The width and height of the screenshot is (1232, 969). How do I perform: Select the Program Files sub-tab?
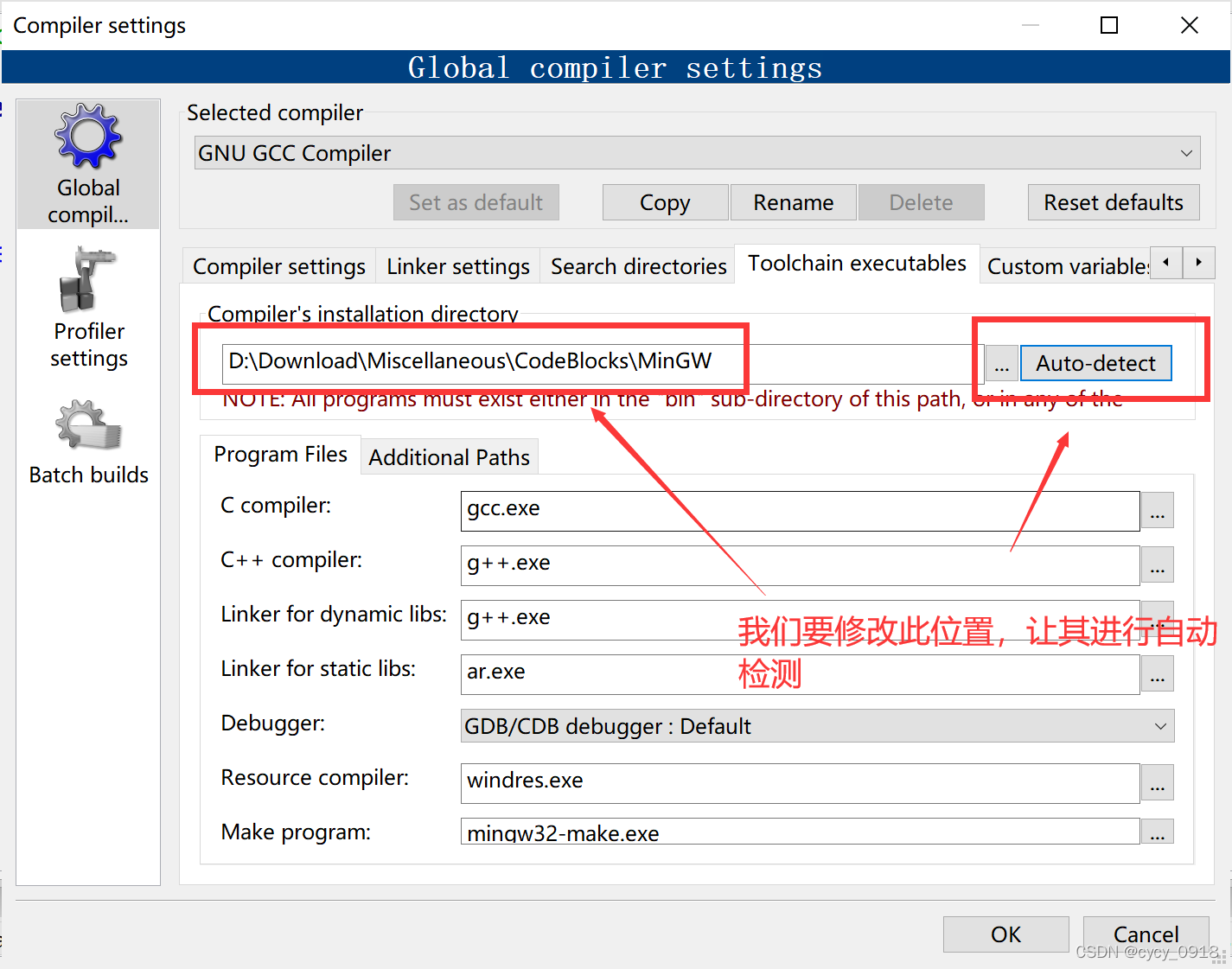pyautogui.click(x=280, y=455)
